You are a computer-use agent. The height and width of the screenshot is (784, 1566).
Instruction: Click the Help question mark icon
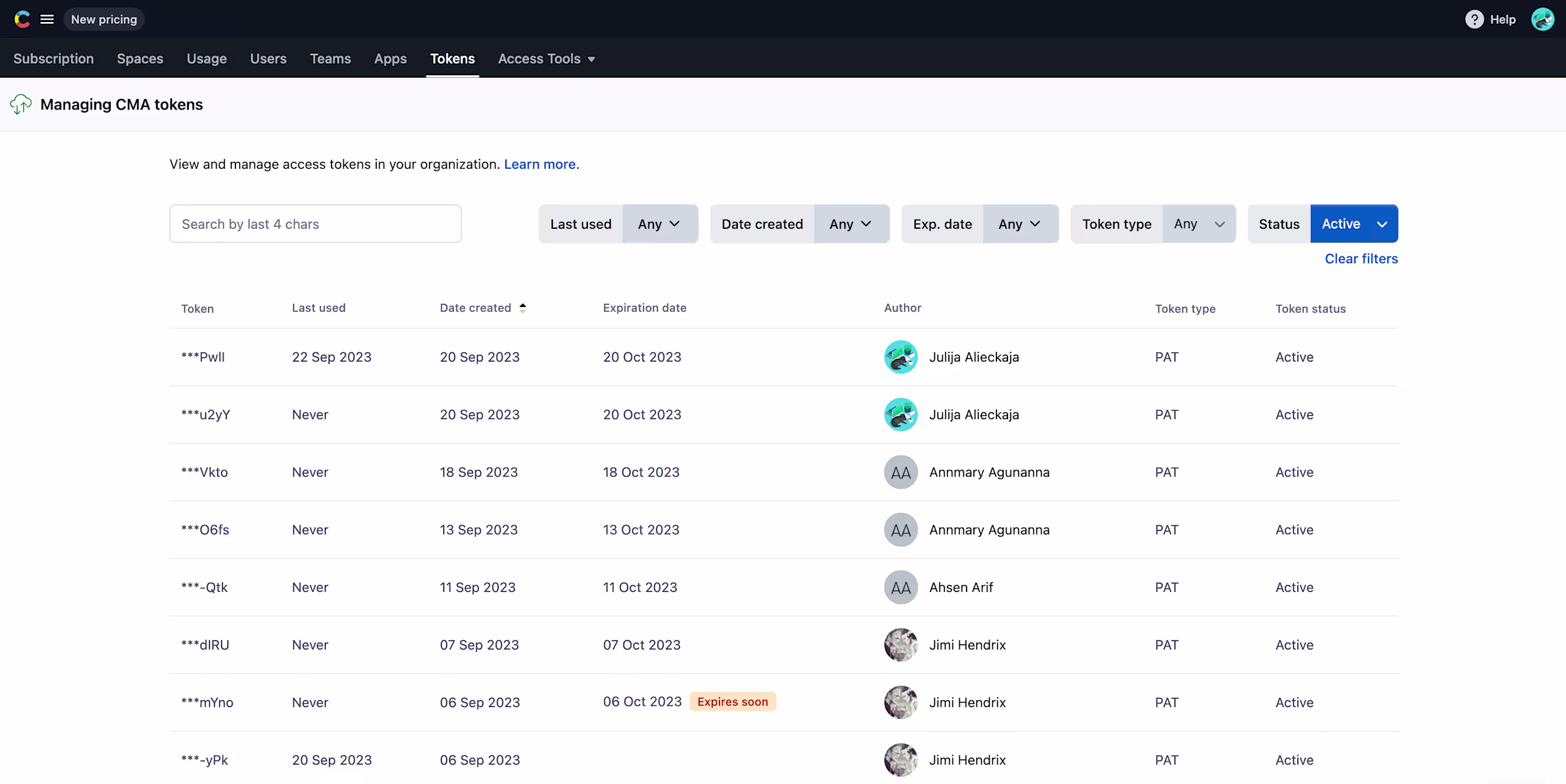click(x=1474, y=20)
